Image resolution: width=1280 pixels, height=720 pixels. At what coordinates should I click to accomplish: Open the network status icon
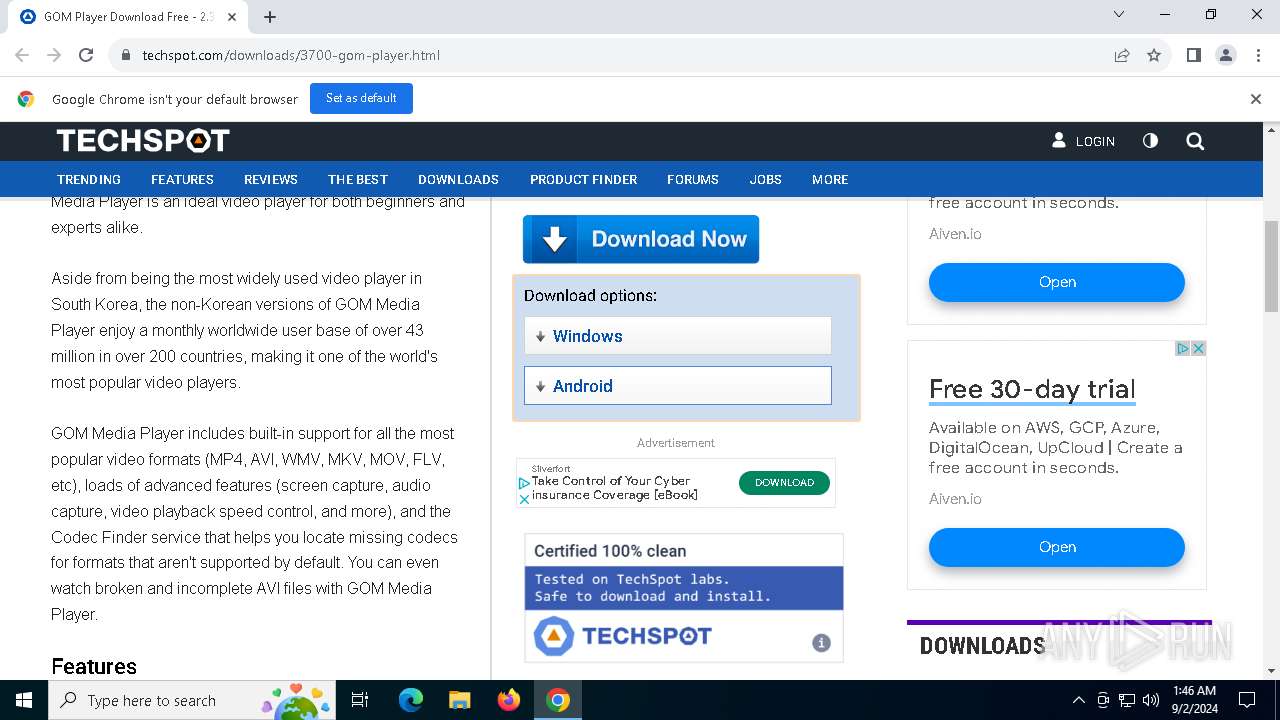[x=1127, y=700]
